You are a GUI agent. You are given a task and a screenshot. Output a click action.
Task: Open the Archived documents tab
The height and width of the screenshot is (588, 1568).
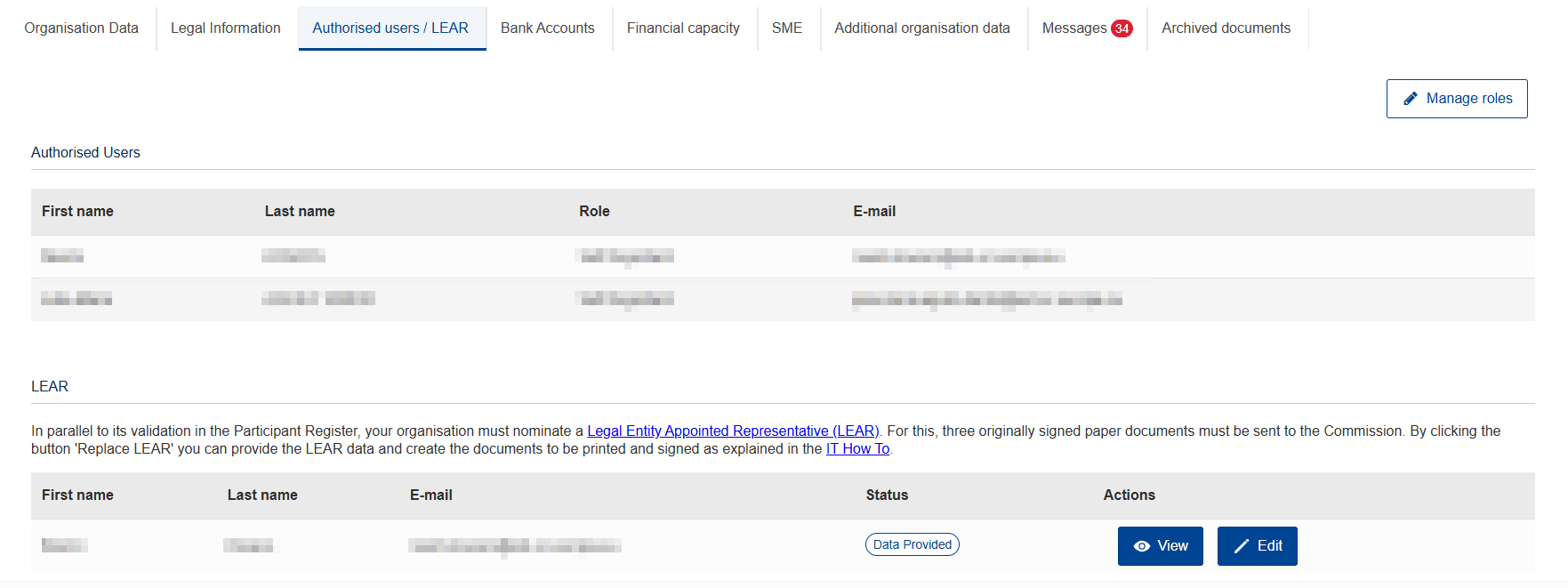click(x=1226, y=28)
